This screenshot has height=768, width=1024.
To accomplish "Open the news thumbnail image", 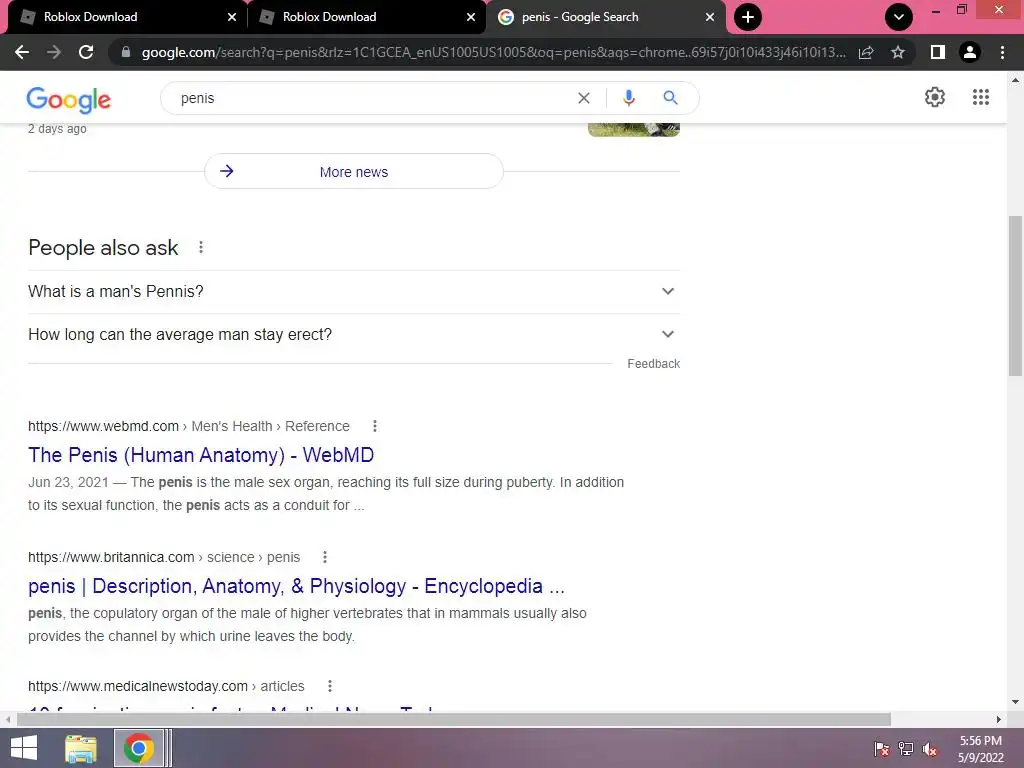I will [x=633, y=129].
